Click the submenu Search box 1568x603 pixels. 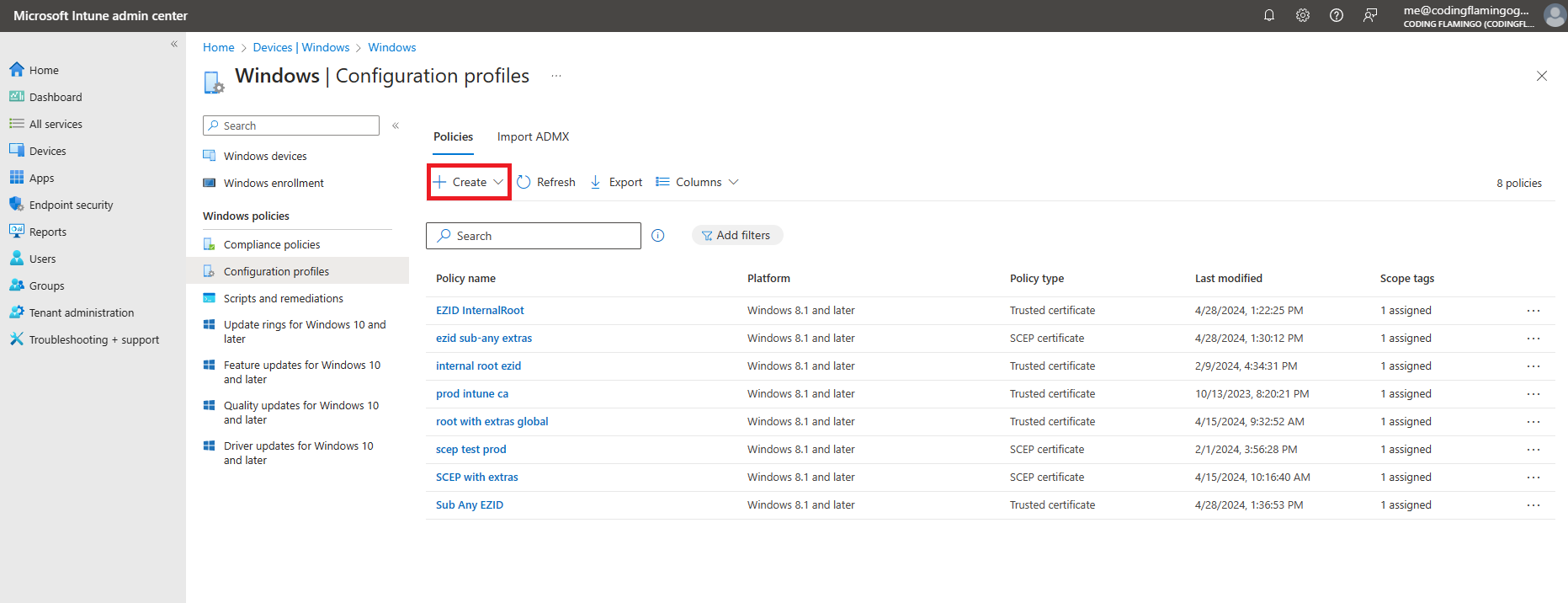291,125
